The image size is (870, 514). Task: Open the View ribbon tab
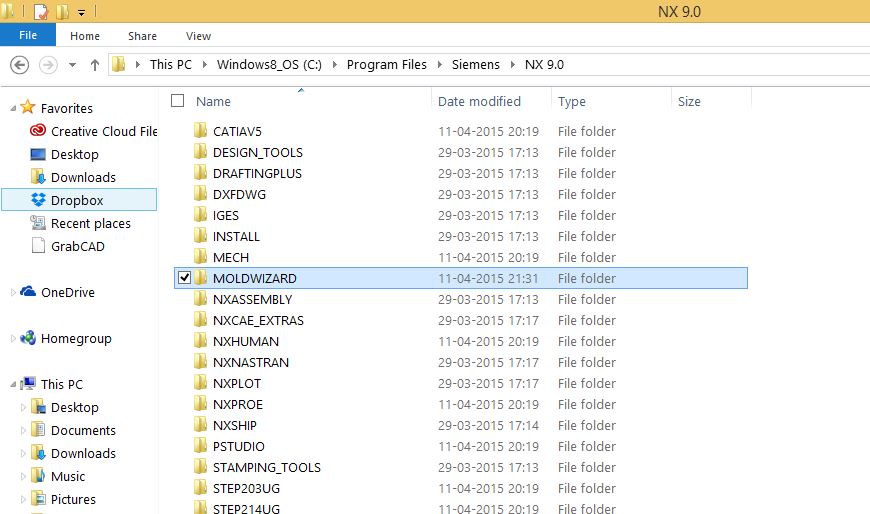pos(198,36)
